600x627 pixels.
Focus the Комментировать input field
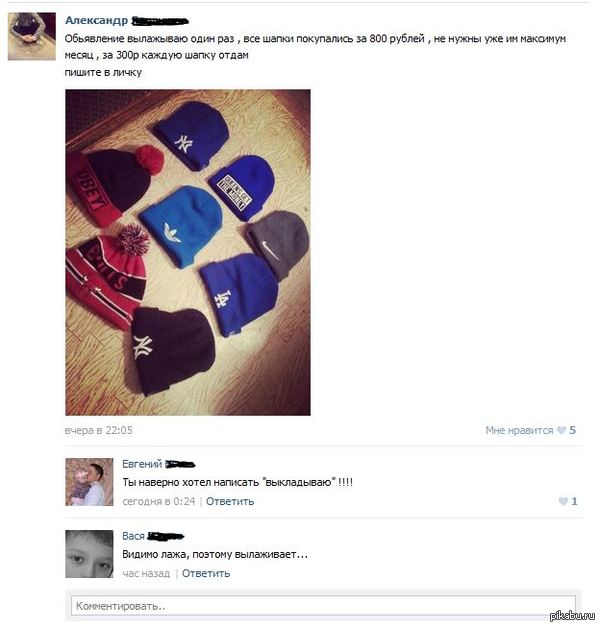(x=323, y=606)
